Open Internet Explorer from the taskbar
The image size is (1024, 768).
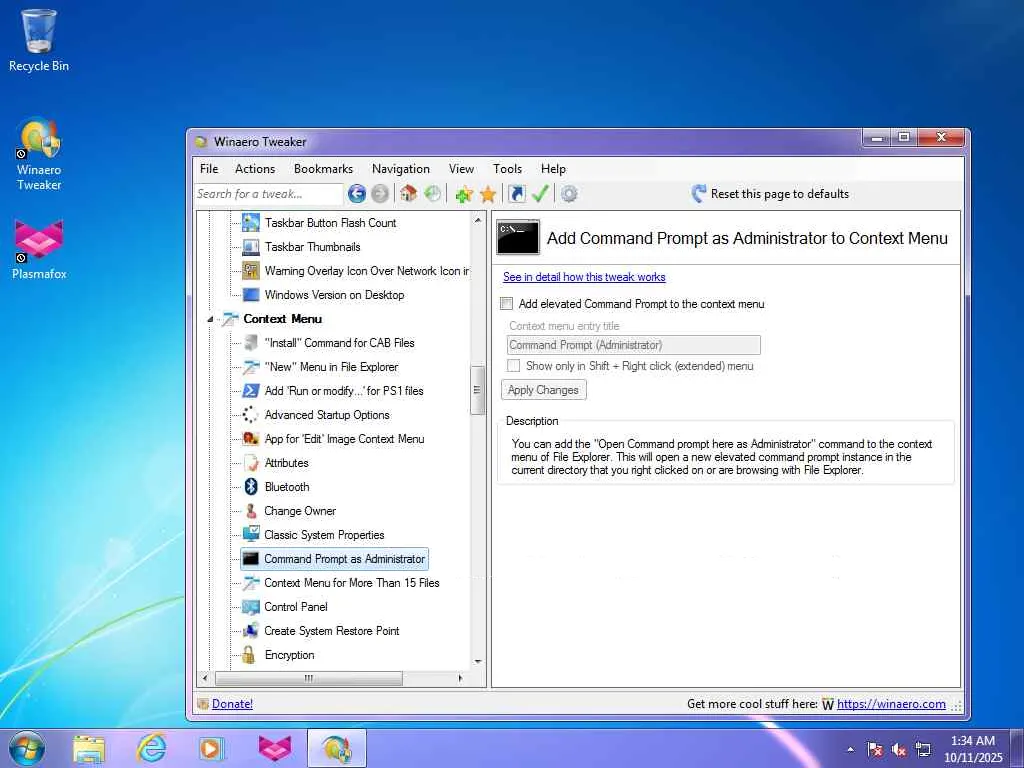(x=151, y=748)
